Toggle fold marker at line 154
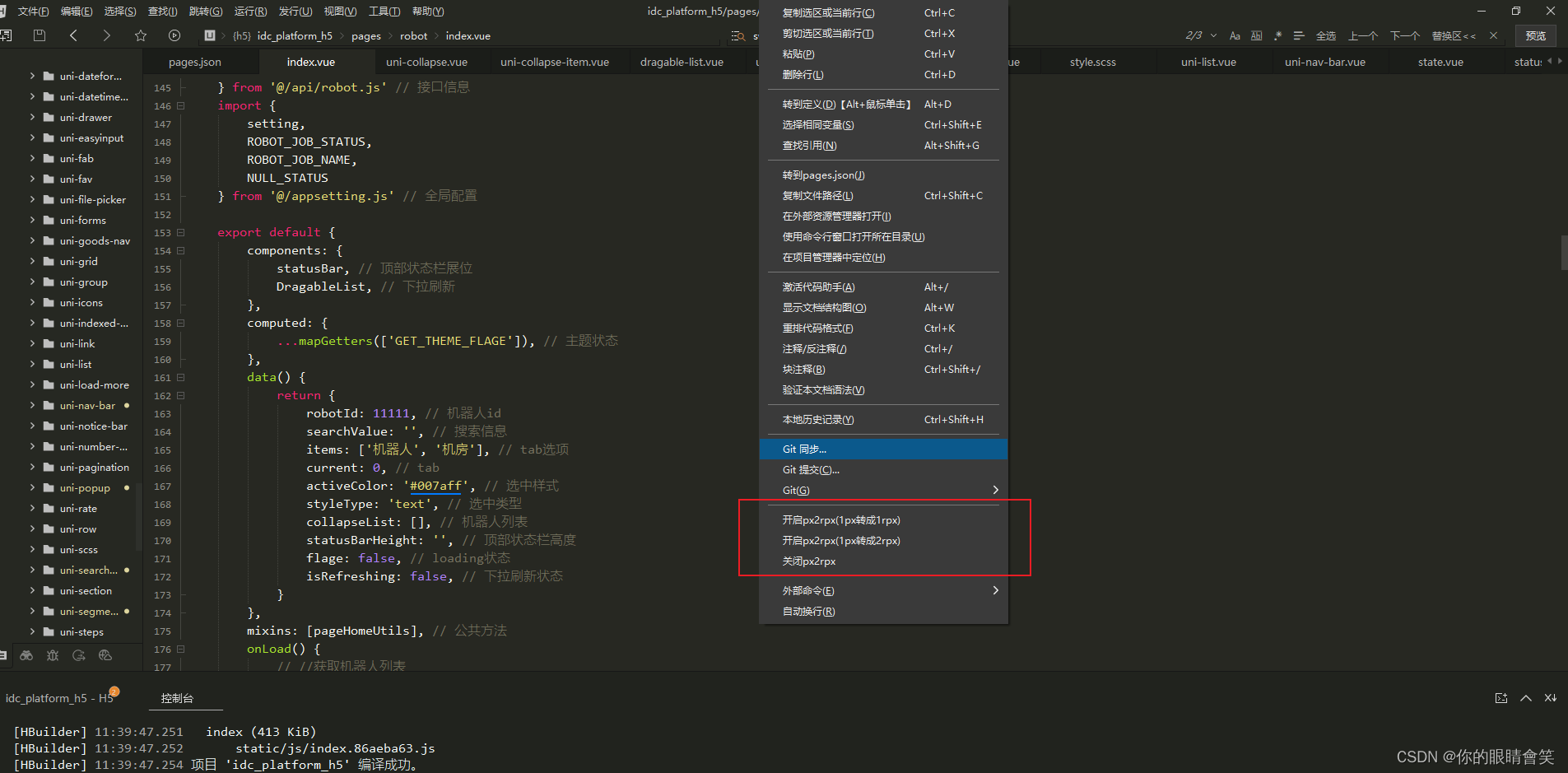This screenshot has width=1568, height=773. pos(181,250)
